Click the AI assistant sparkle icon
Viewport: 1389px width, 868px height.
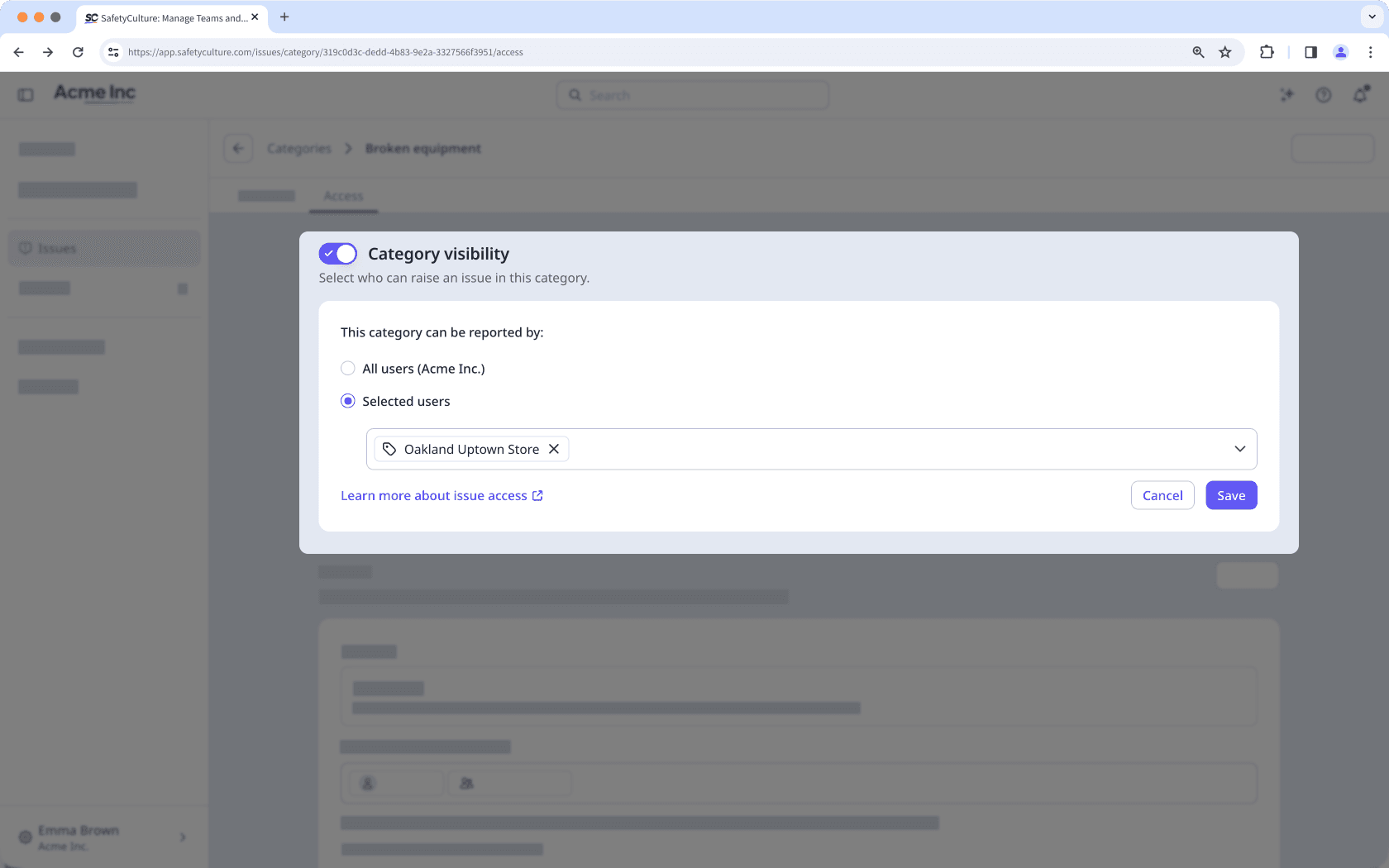coord(1286,94)
